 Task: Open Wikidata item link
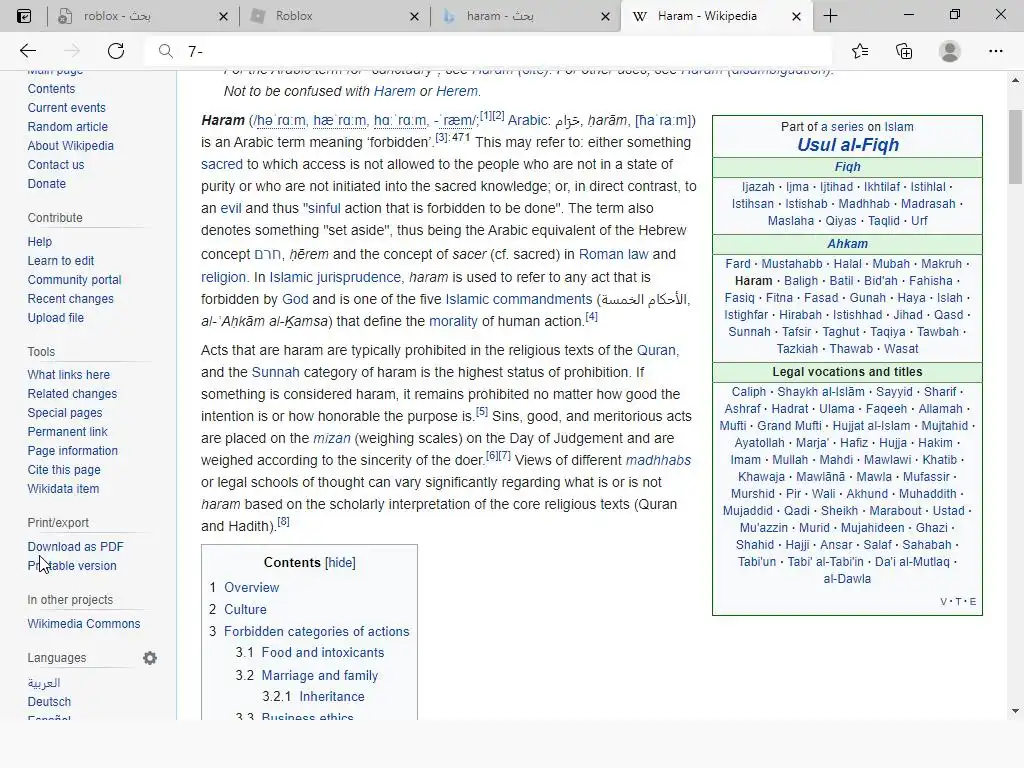(x=63, y=488)
